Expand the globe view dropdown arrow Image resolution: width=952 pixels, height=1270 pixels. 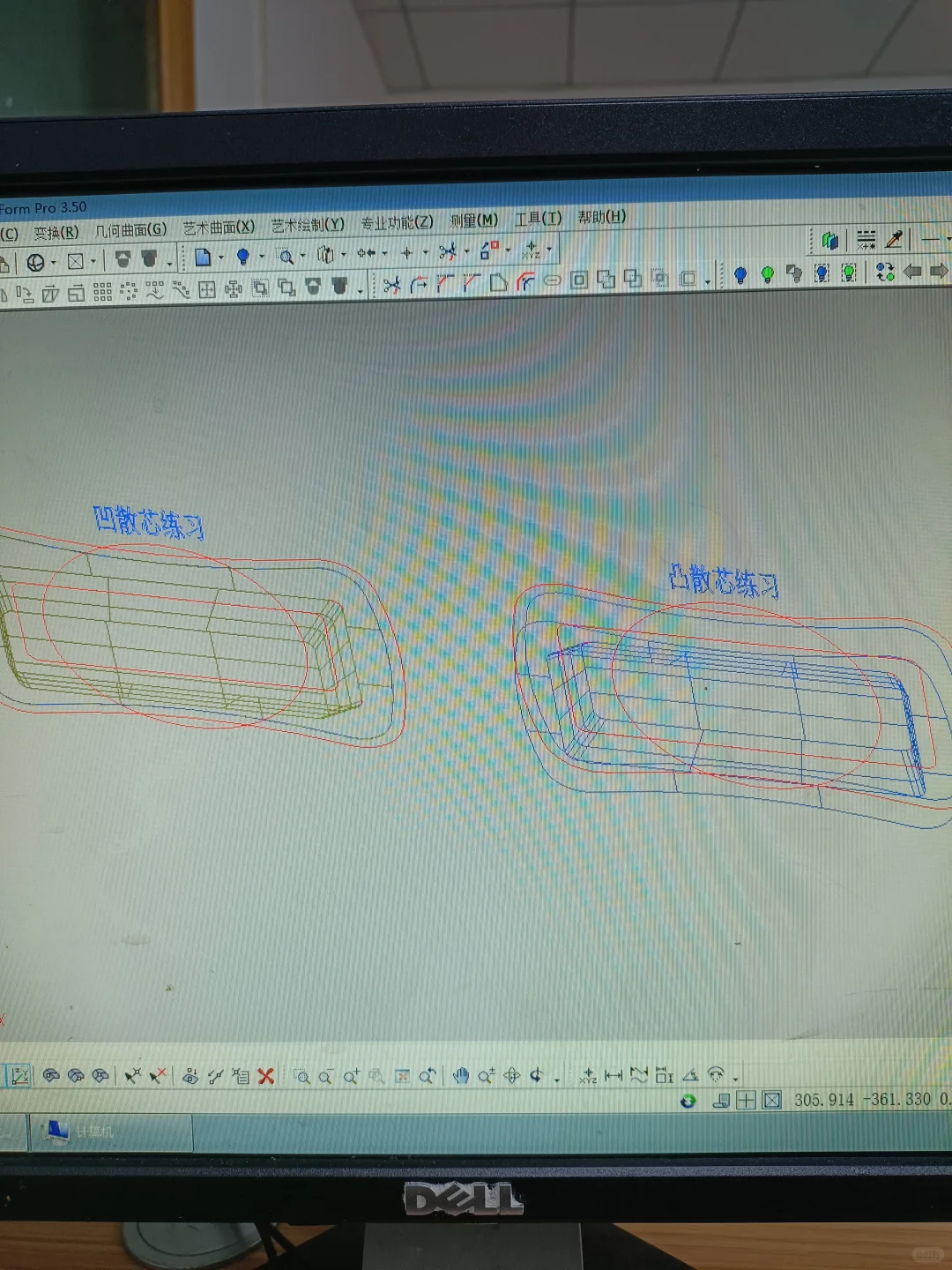[x=54, y=263]
